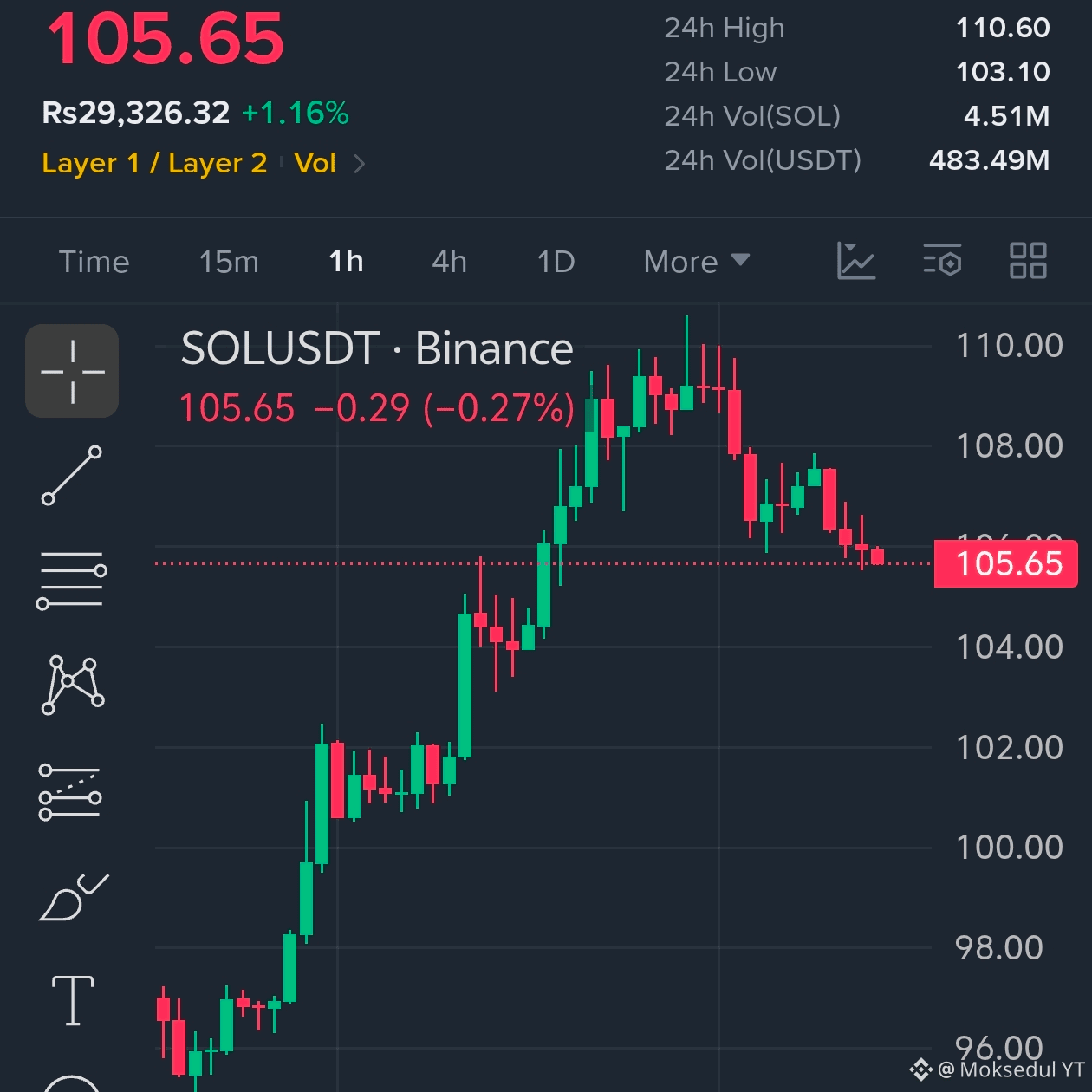Click the 24h Vol(USDT) value 483.49M
Image resolution: width=1092 pixels, height=1092 pixels.
click(990, 160)
